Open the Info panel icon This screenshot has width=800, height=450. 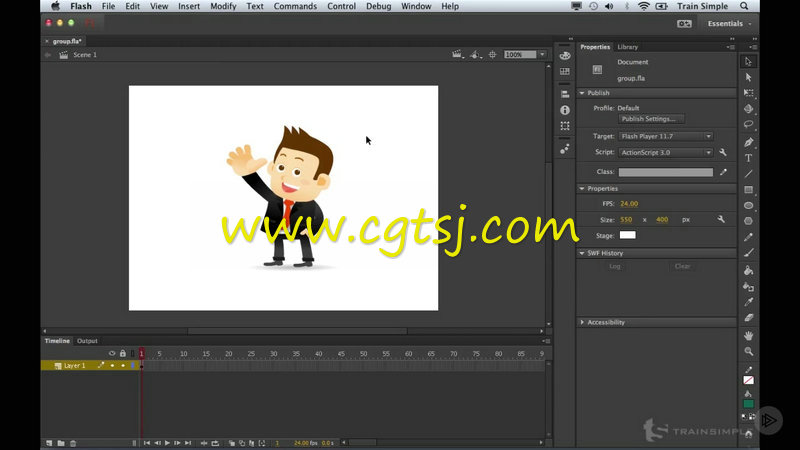[564, 110]
